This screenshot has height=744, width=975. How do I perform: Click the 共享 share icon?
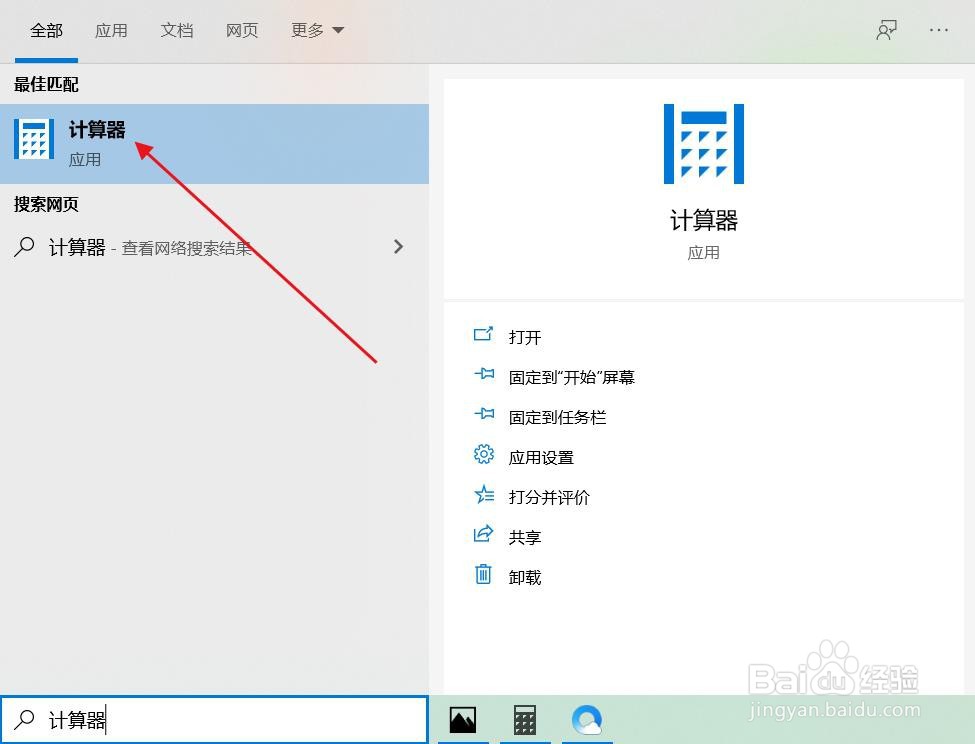(483, 536)
